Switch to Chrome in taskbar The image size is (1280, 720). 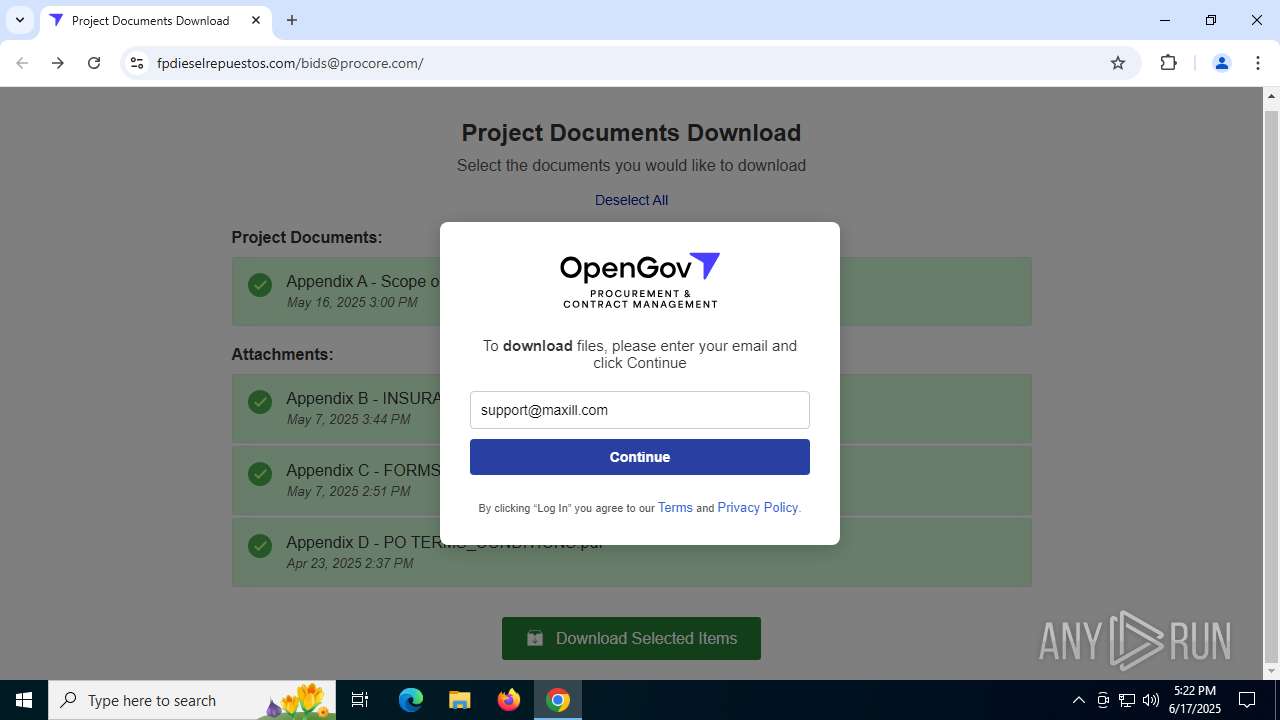(x=558, y=700)
